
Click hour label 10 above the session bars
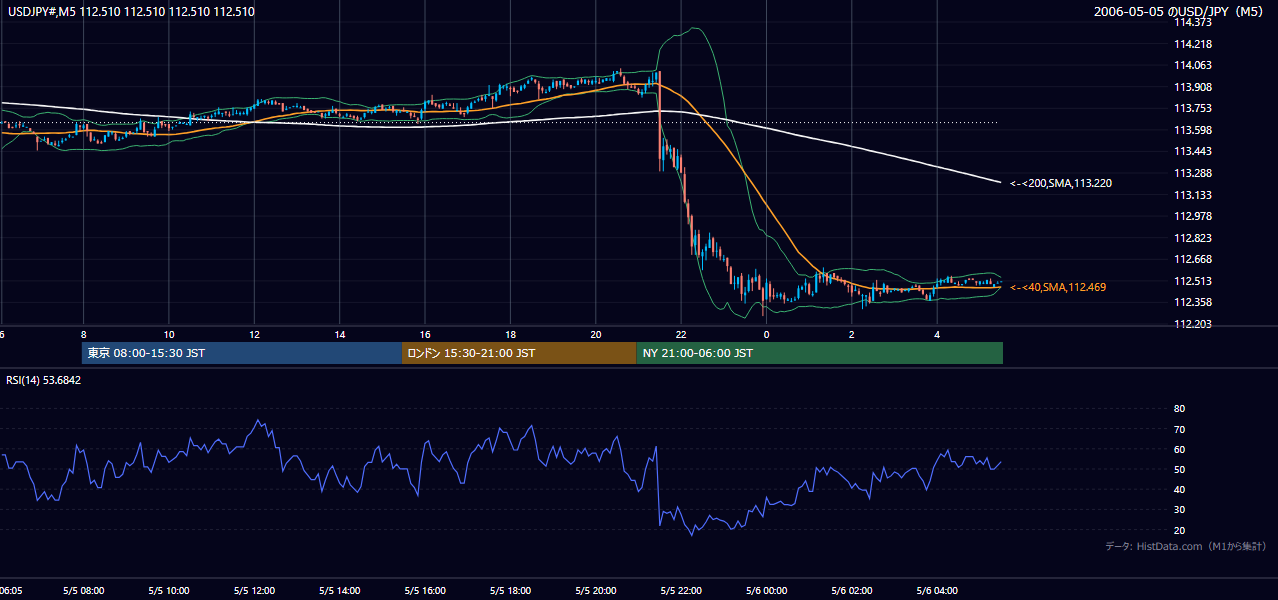168,335
